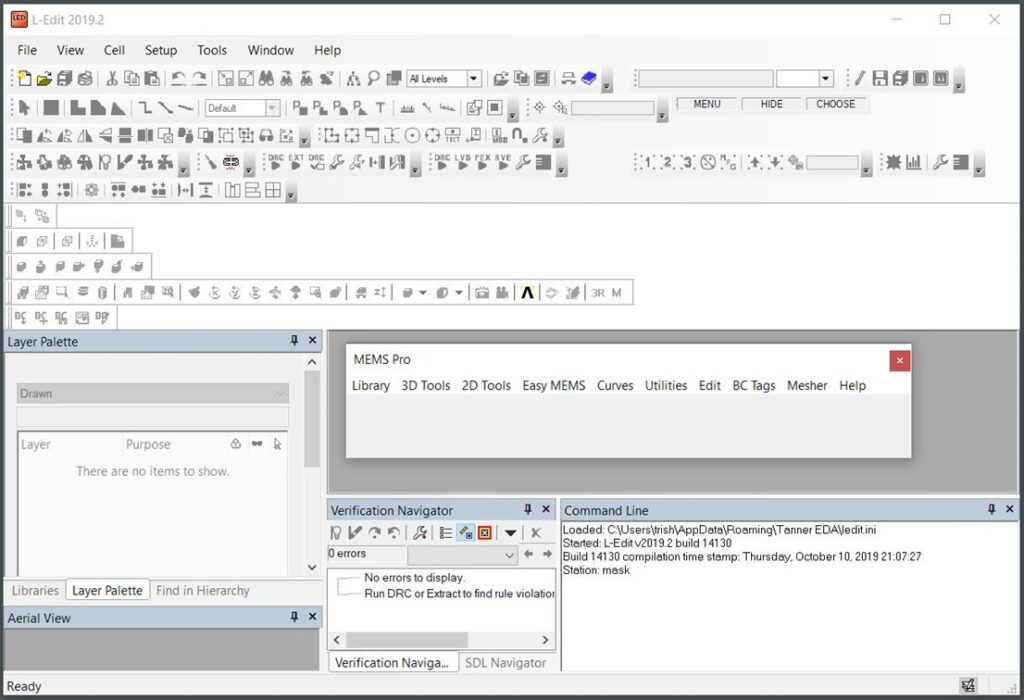Click the wrench setup icon in Verification Navigator
This screenshot has width=1024, height=700.
click(420, 533)
